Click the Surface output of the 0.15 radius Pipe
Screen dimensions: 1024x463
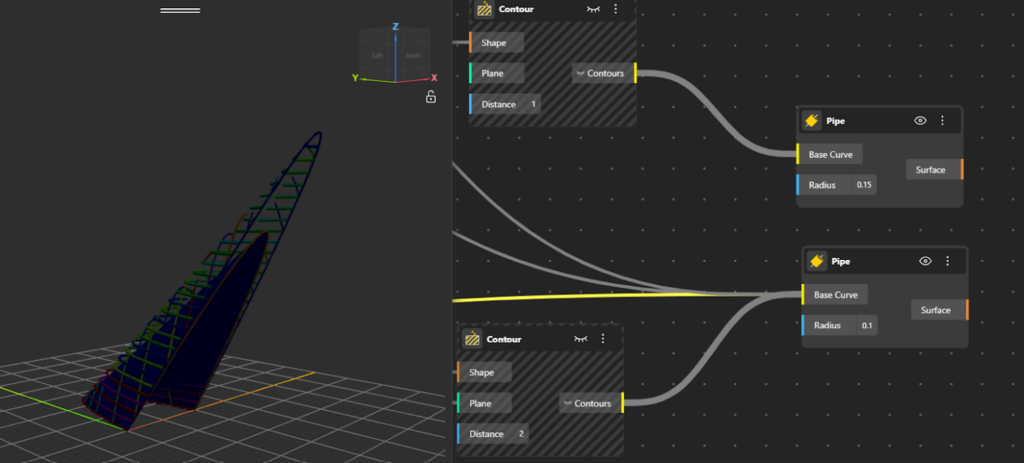[931, 170]
